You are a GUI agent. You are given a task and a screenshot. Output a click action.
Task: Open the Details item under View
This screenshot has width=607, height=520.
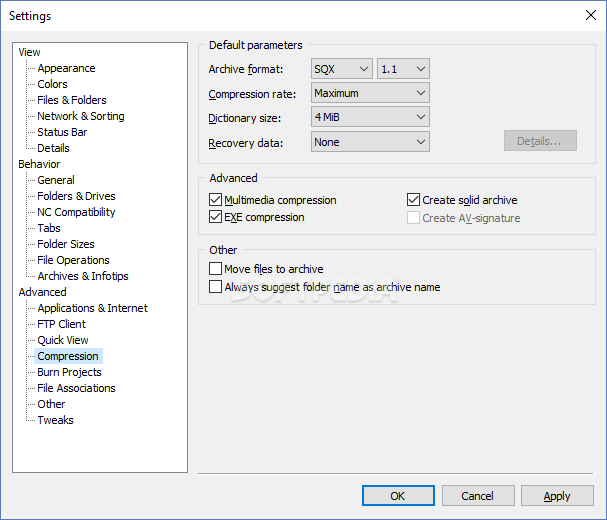53,148
